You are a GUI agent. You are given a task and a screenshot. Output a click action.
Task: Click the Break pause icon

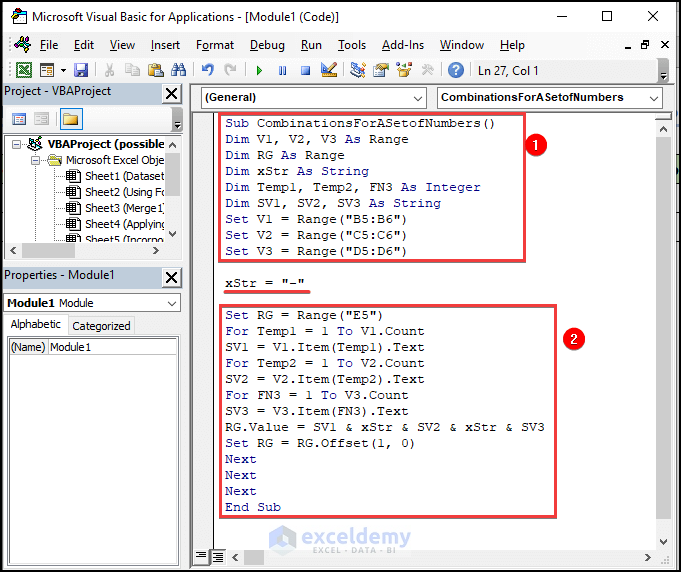282,70
